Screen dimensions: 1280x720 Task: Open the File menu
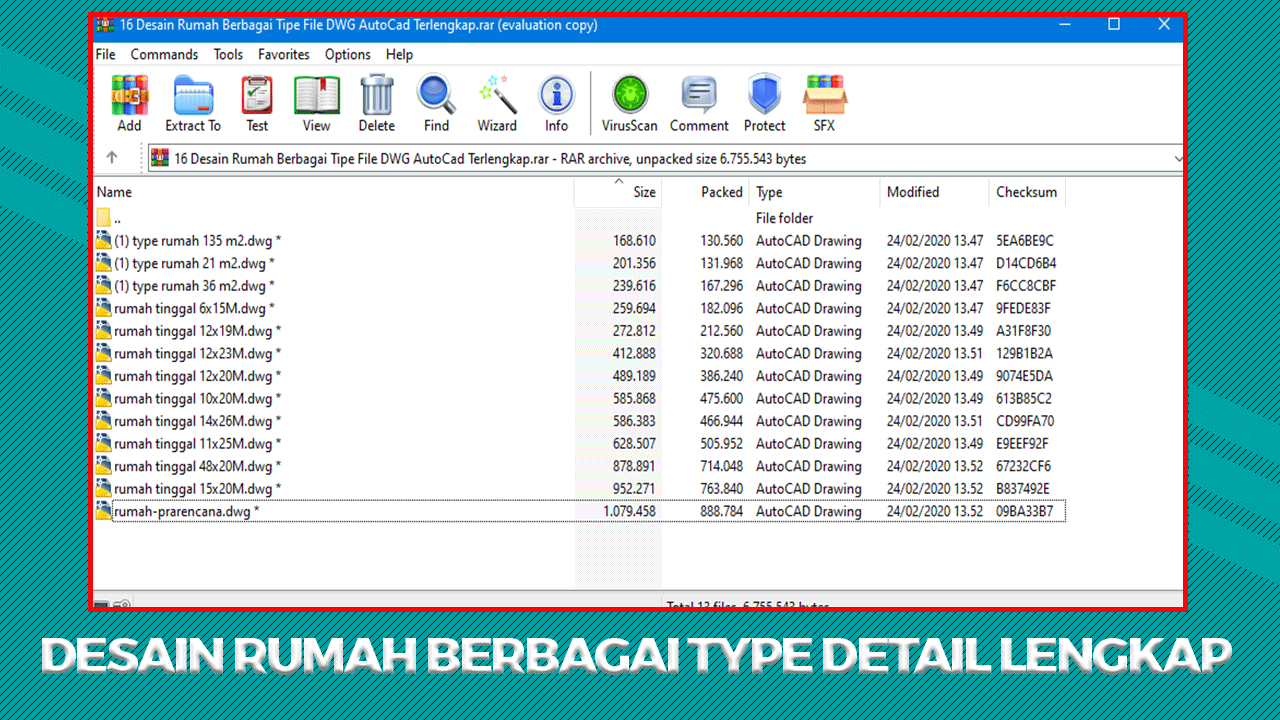(x=106, y=55)
